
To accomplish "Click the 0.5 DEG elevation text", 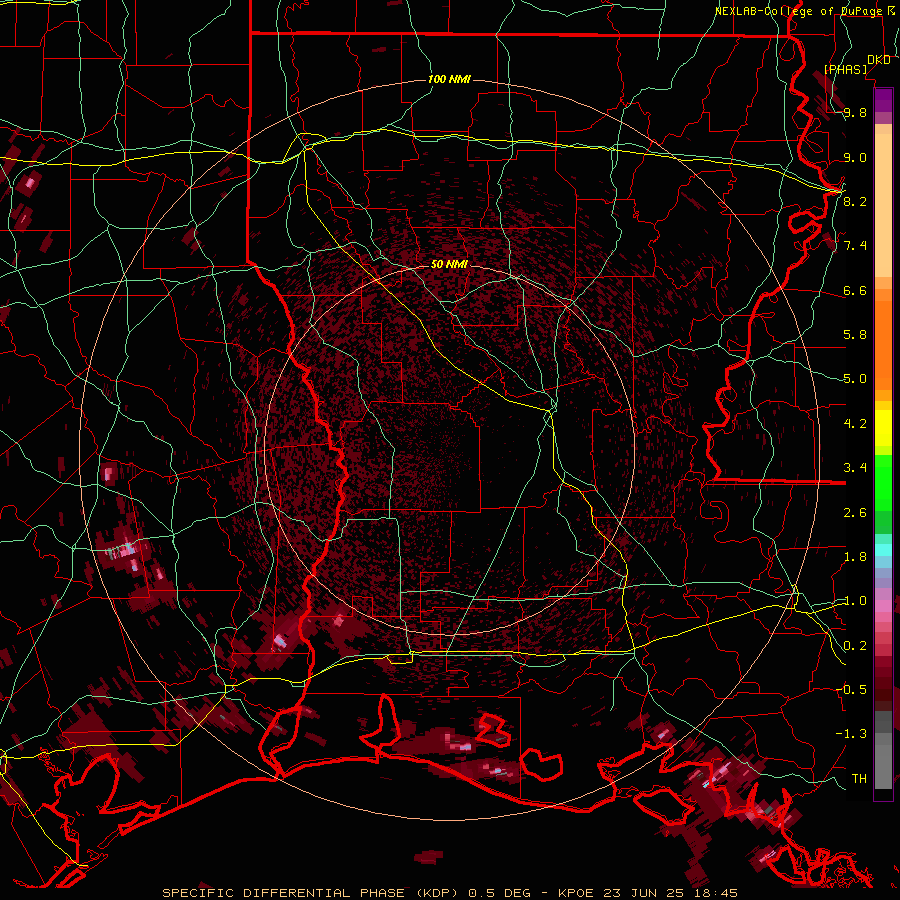I will click(498, 893).
